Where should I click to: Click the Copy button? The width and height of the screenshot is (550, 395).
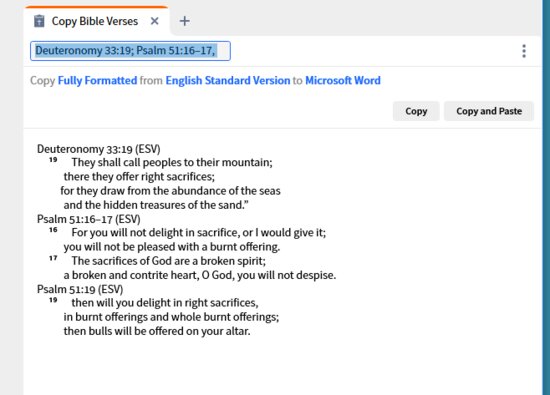pos(416,111)
